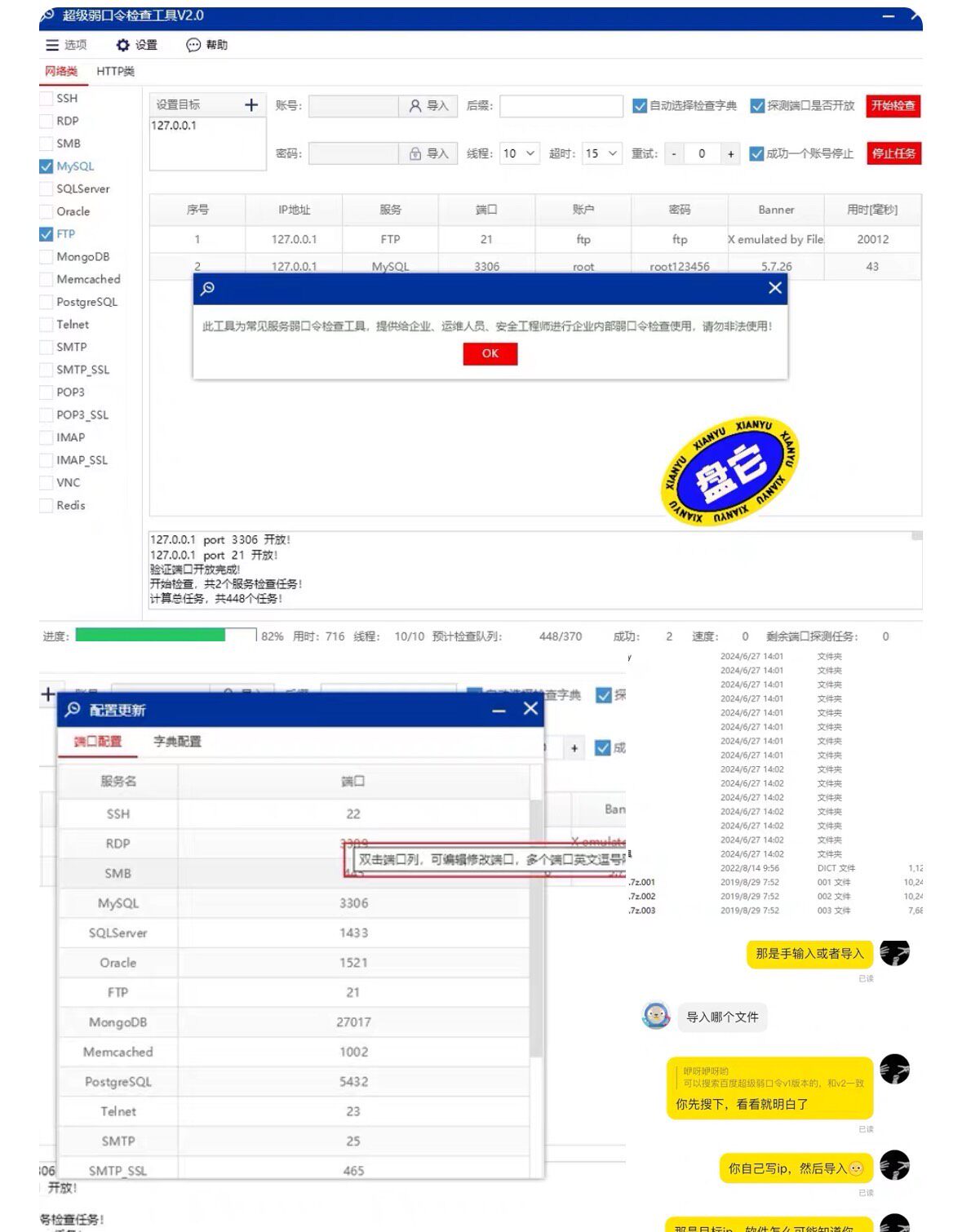Open the 设置 gear menu
The width and height of the screenshot is (962, 1232).
[x=136, y=45]
